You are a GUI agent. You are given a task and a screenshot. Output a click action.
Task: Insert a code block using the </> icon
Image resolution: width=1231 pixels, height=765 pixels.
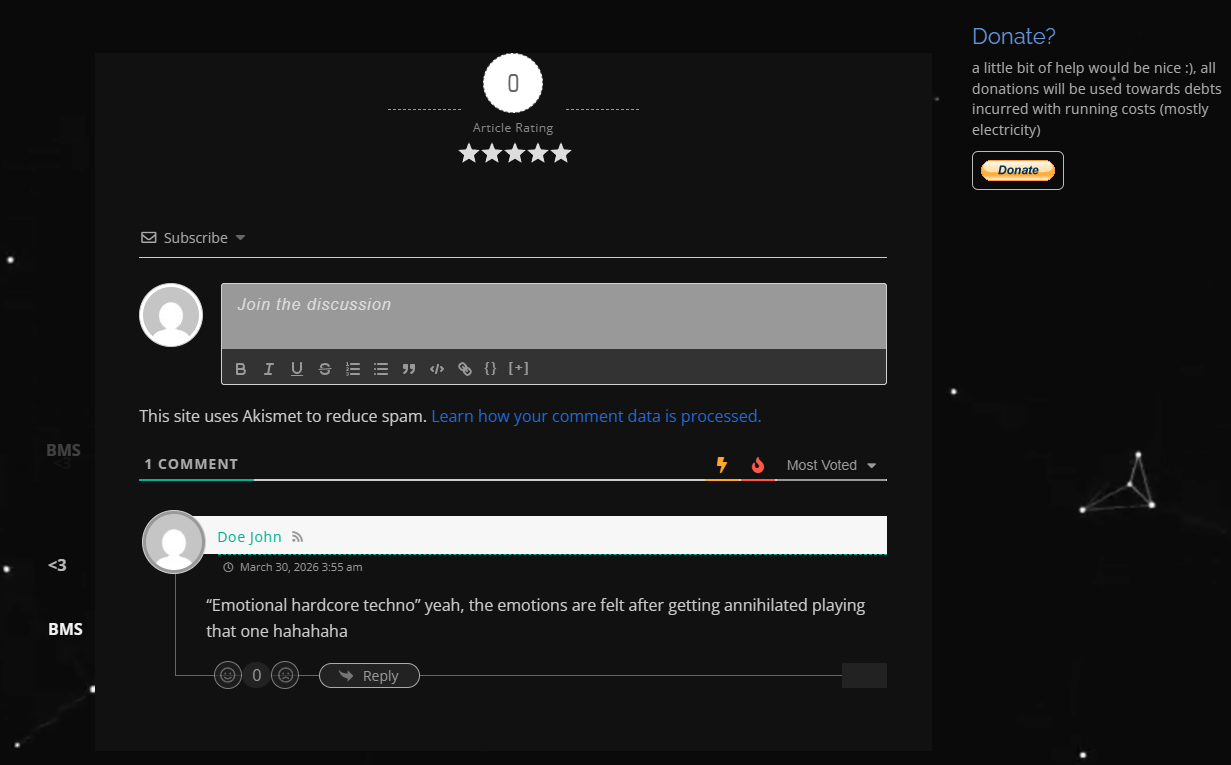437,369
